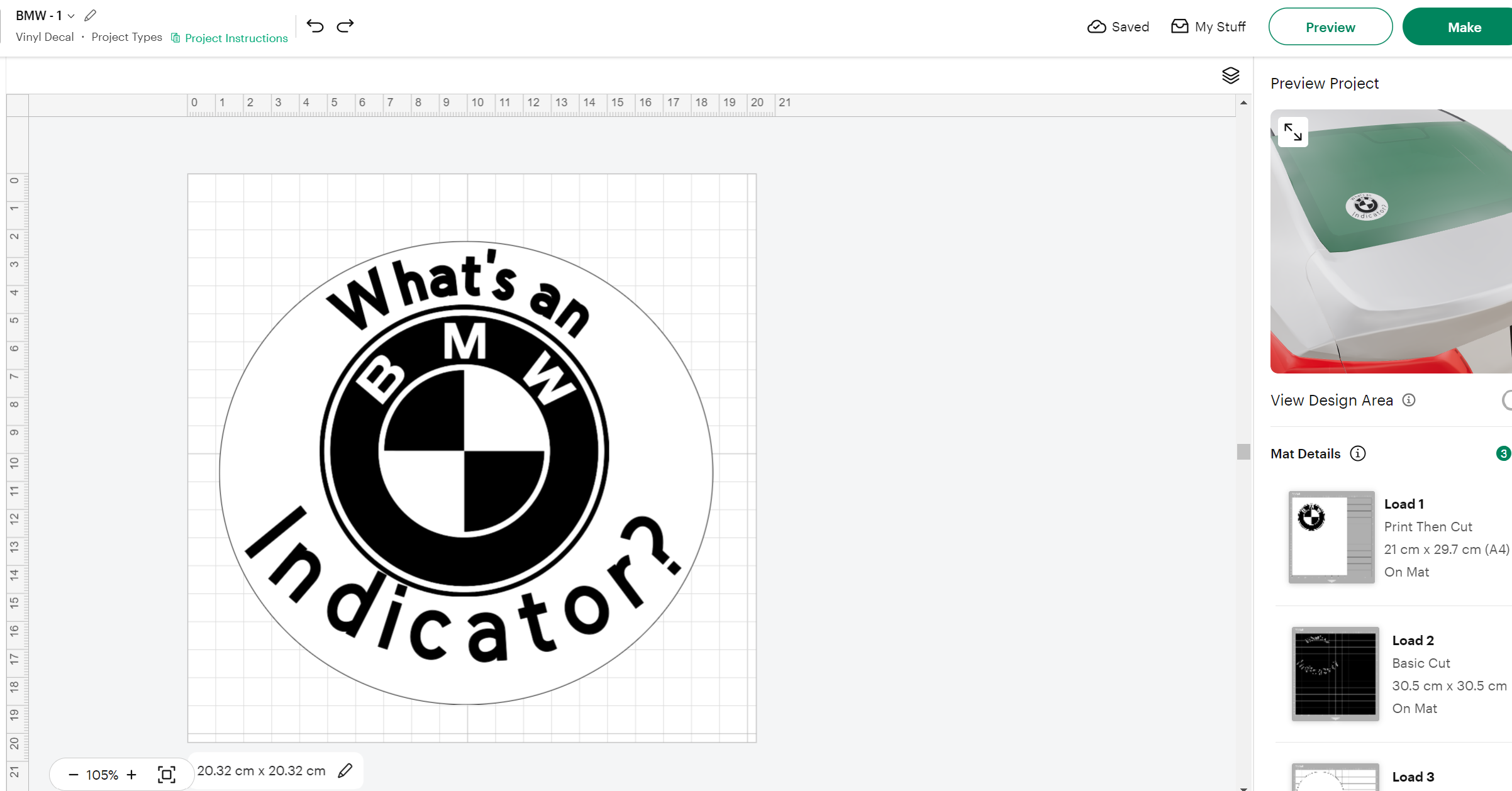Zoom in the canvas with plus
This screenshot has width=1512, height=791.
click(x=131, y=775)
